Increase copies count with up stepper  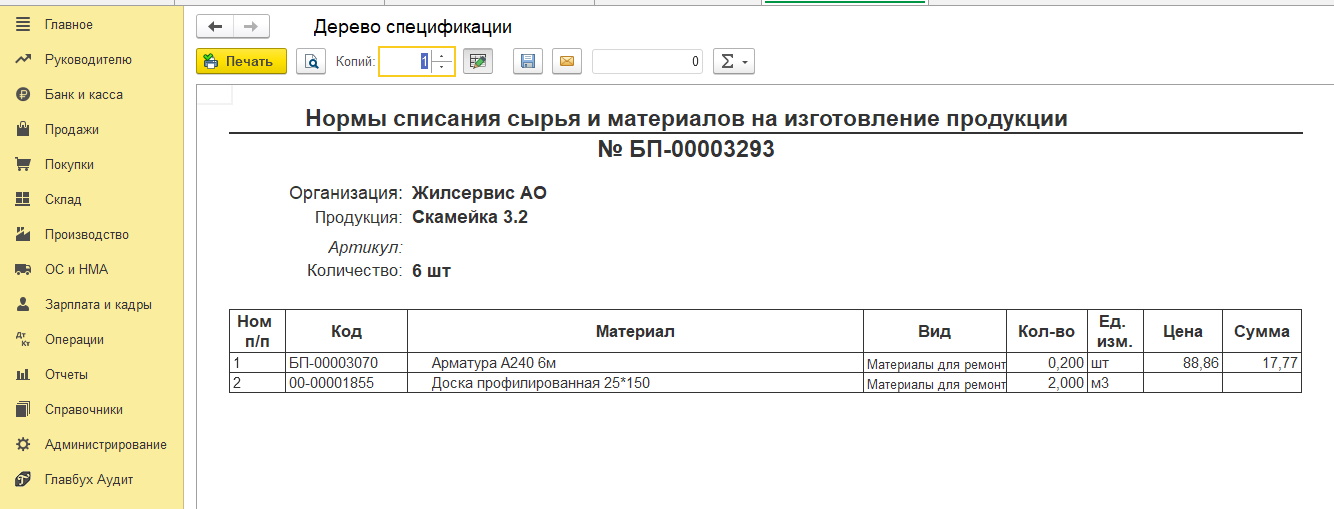click(x=443, y=55)
